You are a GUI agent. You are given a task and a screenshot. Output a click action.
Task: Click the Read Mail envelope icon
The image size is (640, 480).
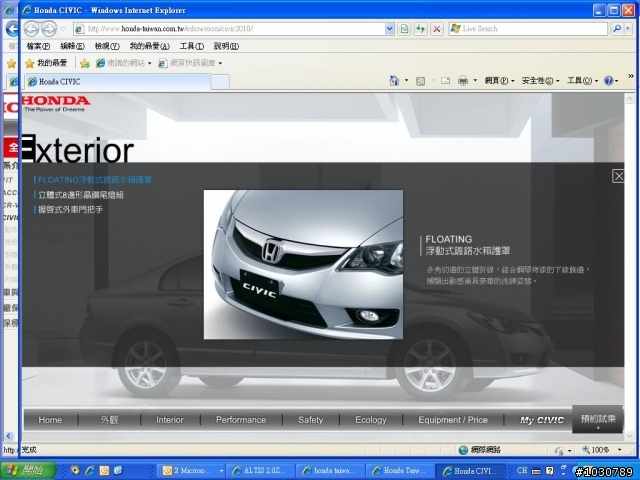[445, 80]
